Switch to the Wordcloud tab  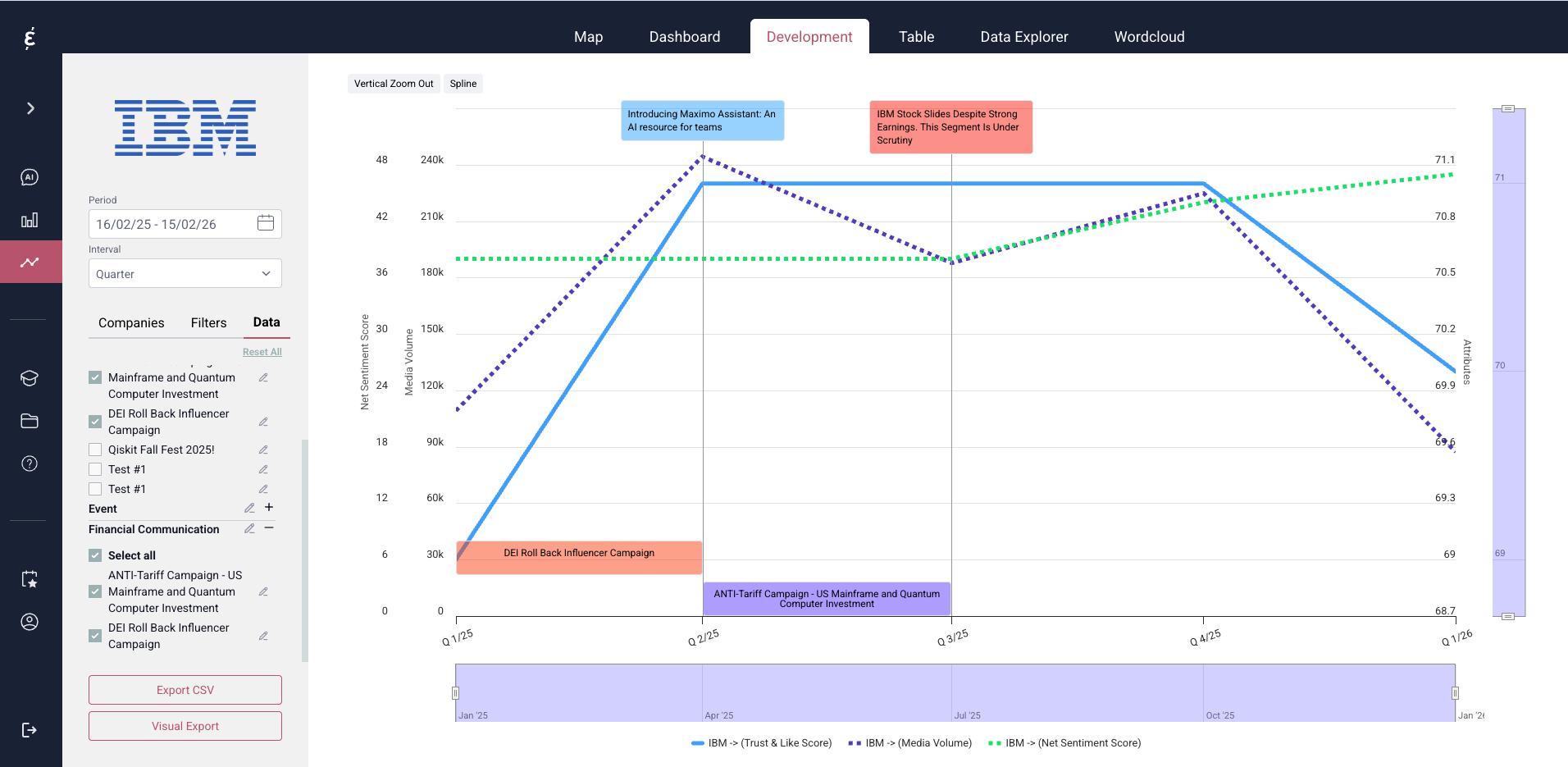1149,37
